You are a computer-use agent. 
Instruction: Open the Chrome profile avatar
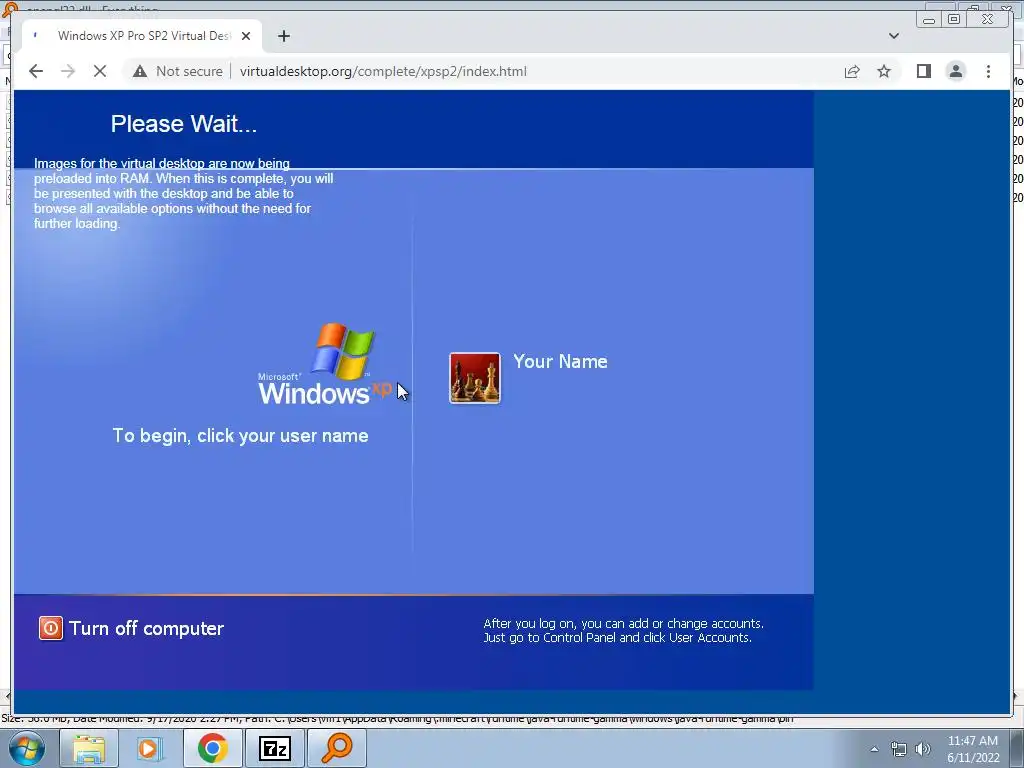click(955, 71)
